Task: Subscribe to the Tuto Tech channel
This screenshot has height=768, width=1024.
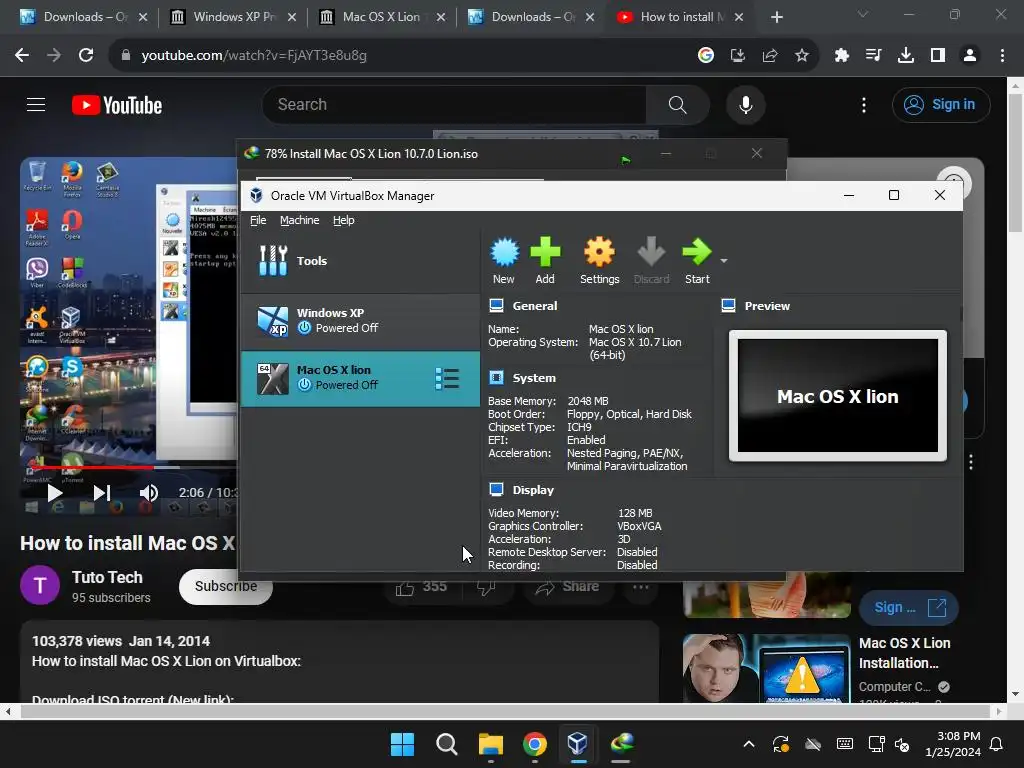Action: (225, 586)
